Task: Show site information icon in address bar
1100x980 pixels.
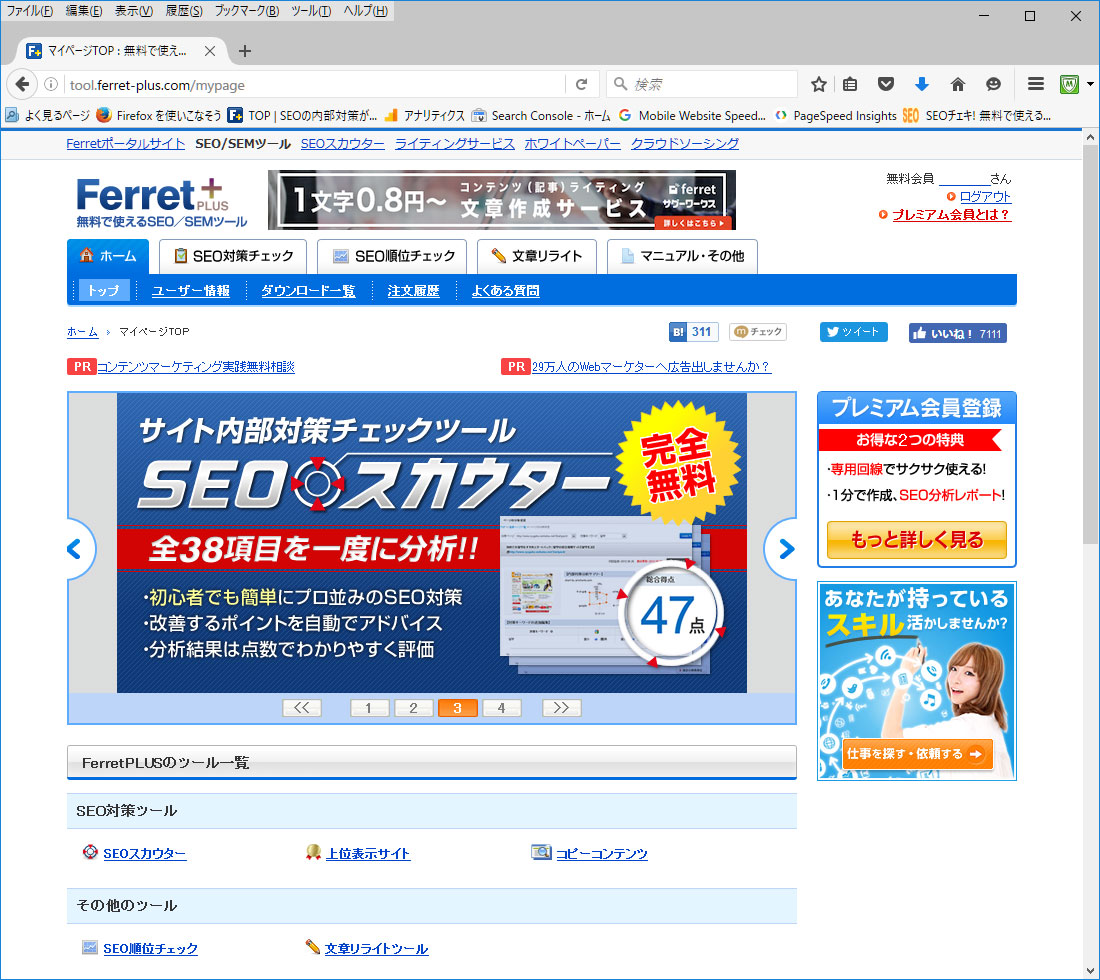Action: tap(51, 84)
